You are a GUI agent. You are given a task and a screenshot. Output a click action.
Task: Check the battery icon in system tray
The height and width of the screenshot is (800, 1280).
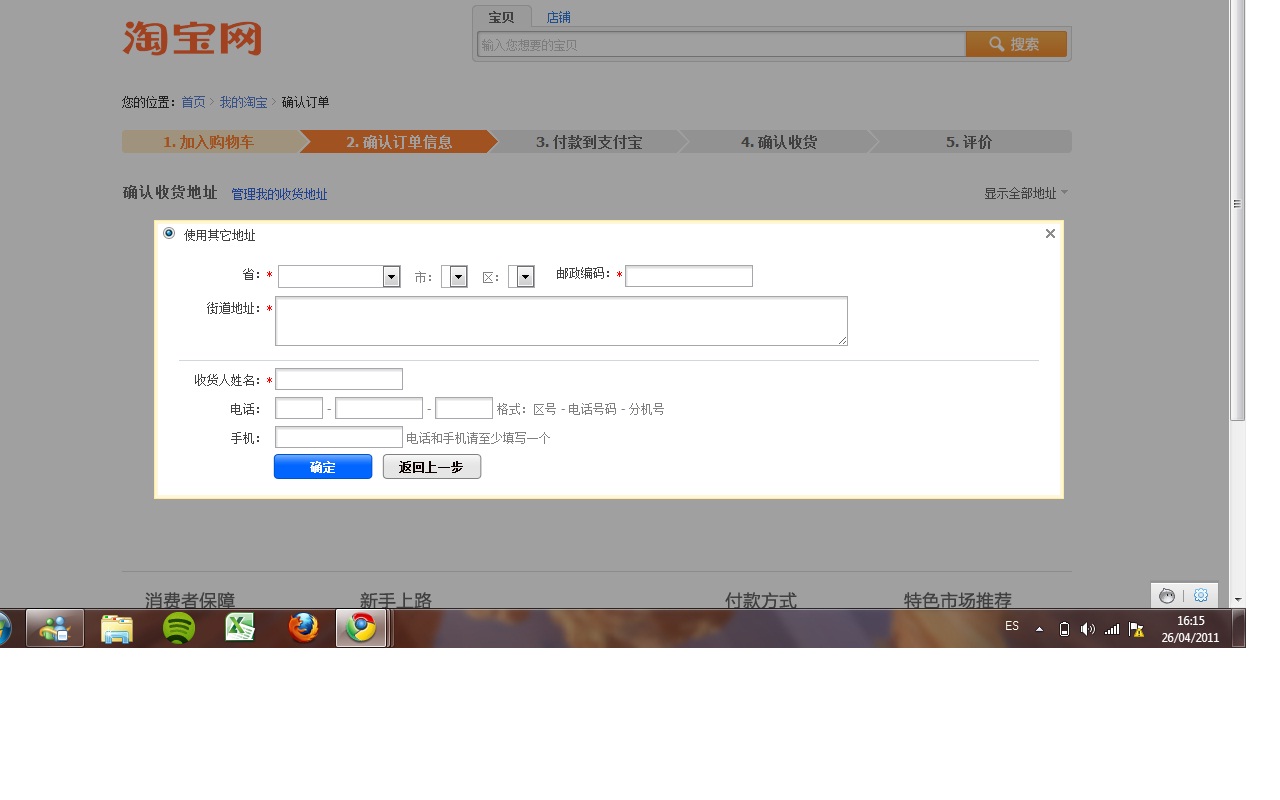[1064, 629]
